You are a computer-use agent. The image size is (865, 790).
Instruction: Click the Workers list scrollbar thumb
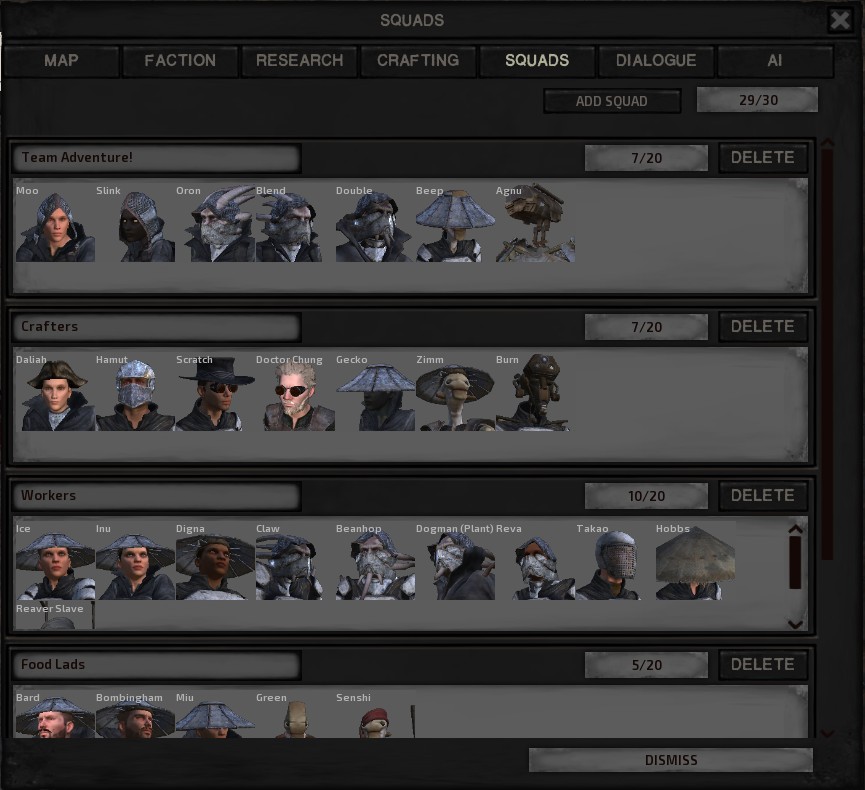795,563
